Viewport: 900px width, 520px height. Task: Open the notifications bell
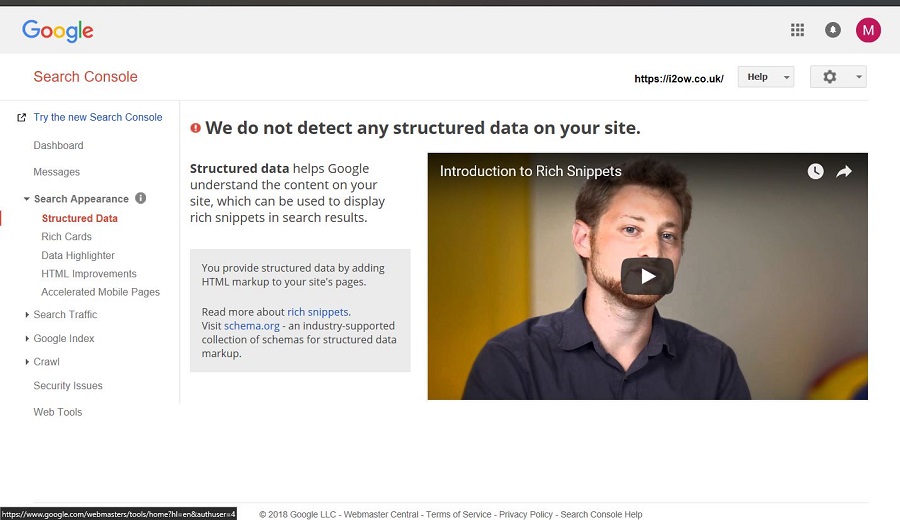(833, 30)
